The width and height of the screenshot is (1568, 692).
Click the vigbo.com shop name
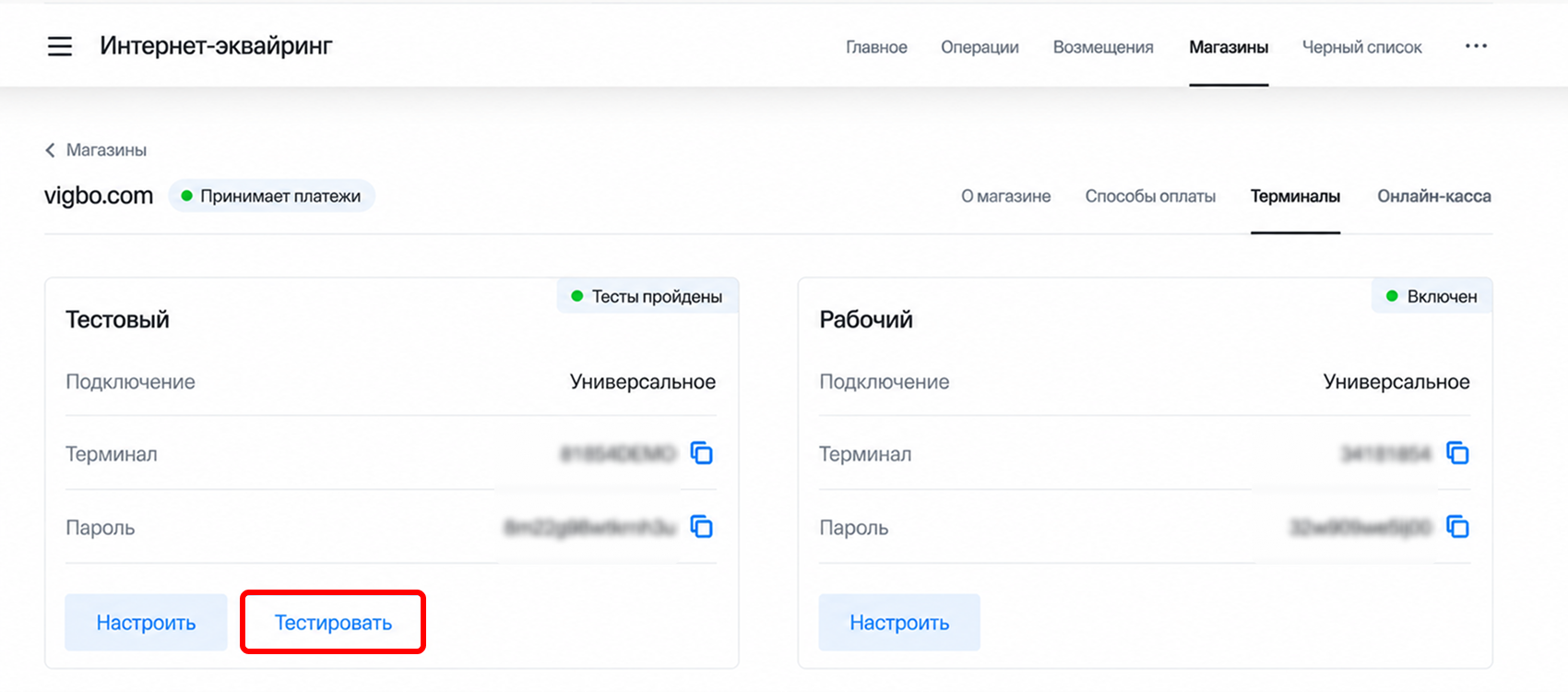click(x=99, y=196)
